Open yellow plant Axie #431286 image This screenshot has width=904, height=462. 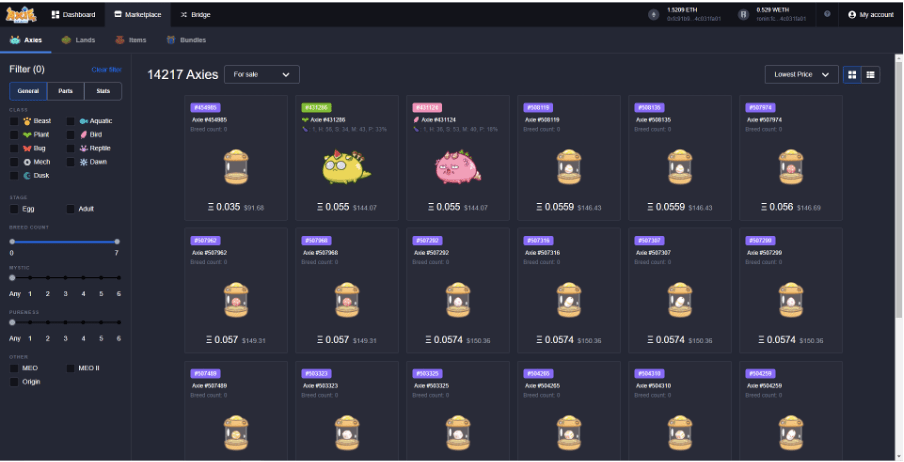[x=346, y=167]
